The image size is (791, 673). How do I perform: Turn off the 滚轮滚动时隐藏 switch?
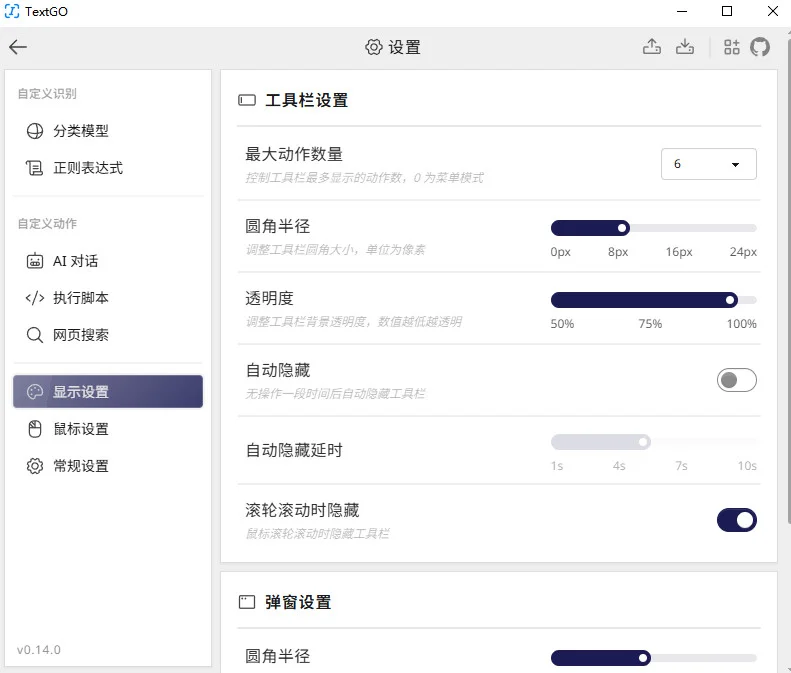(x=737, y=520)
